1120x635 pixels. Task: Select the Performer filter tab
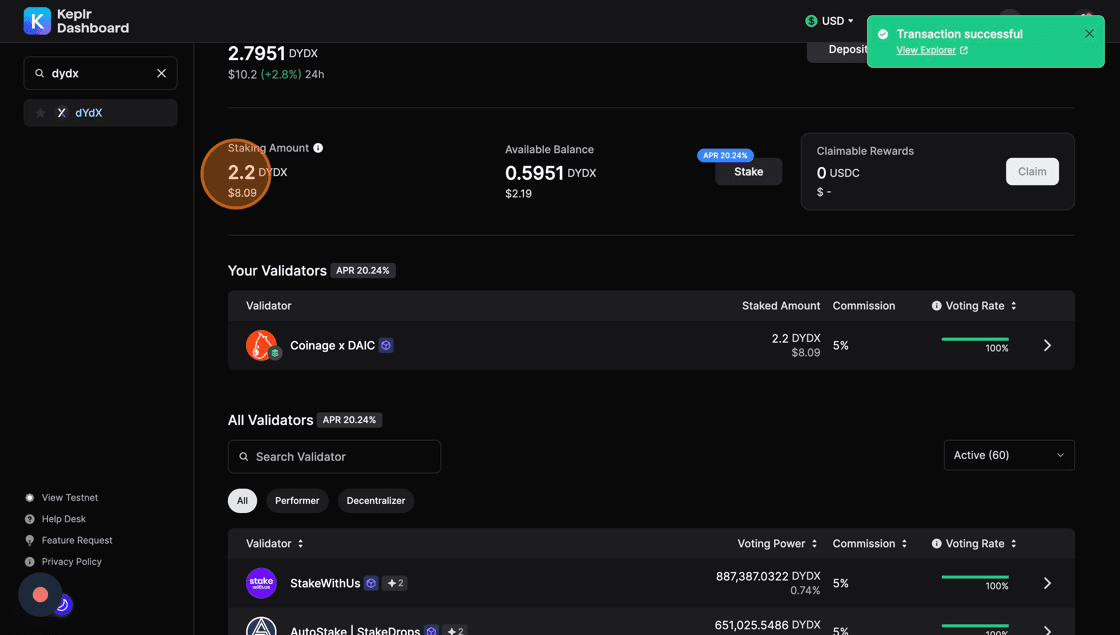click(x=297, y=501)
